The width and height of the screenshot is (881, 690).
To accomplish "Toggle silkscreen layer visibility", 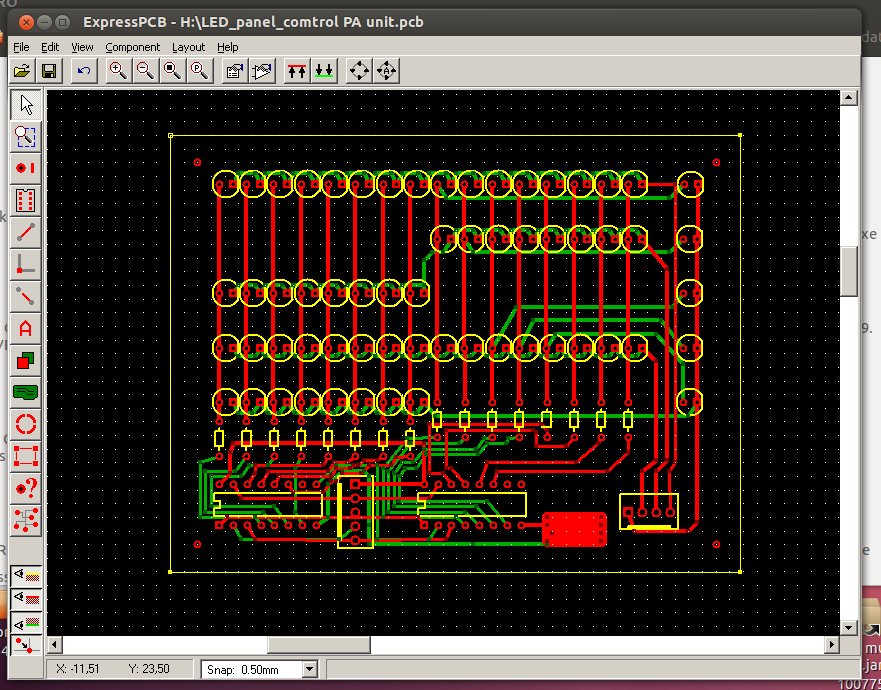I will 26,576.
